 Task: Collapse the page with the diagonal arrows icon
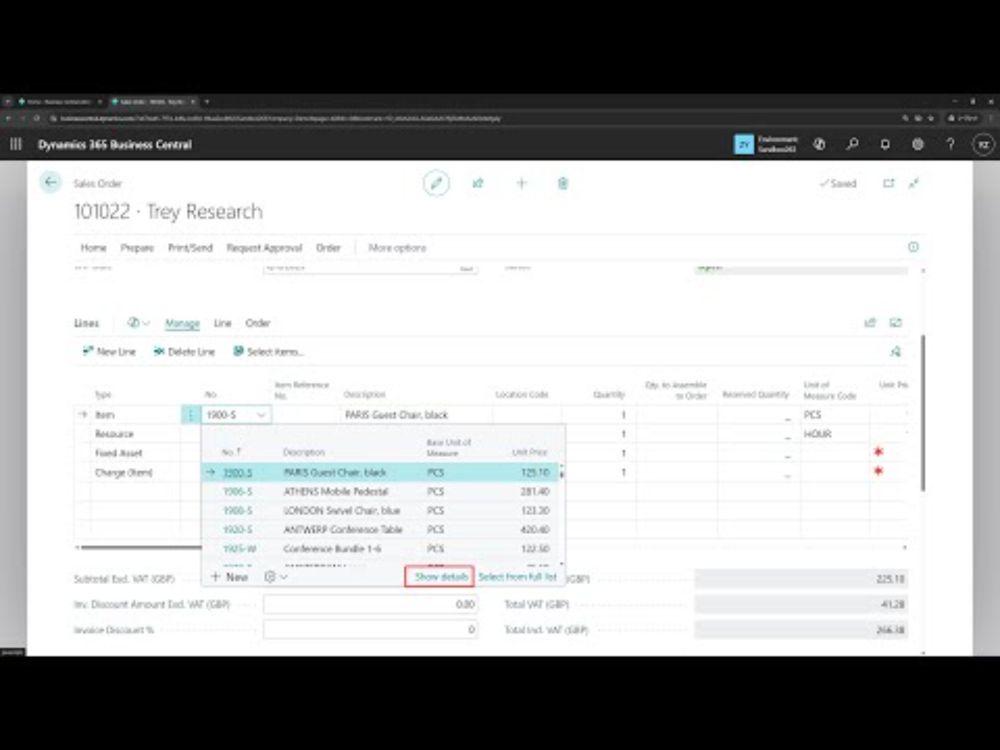click(914, 183)
